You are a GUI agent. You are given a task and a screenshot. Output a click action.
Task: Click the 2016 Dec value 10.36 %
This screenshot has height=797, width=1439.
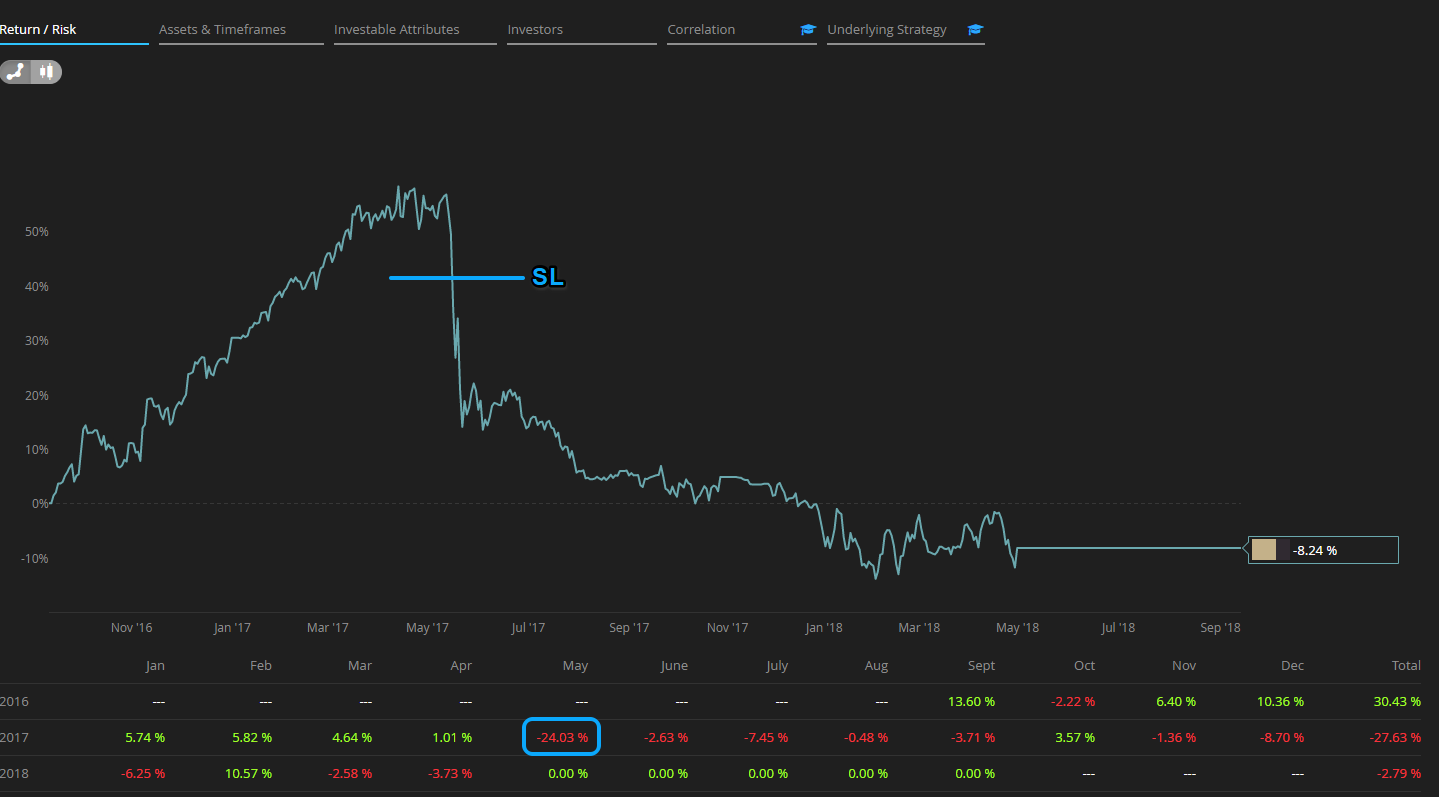pos(1280,702)
